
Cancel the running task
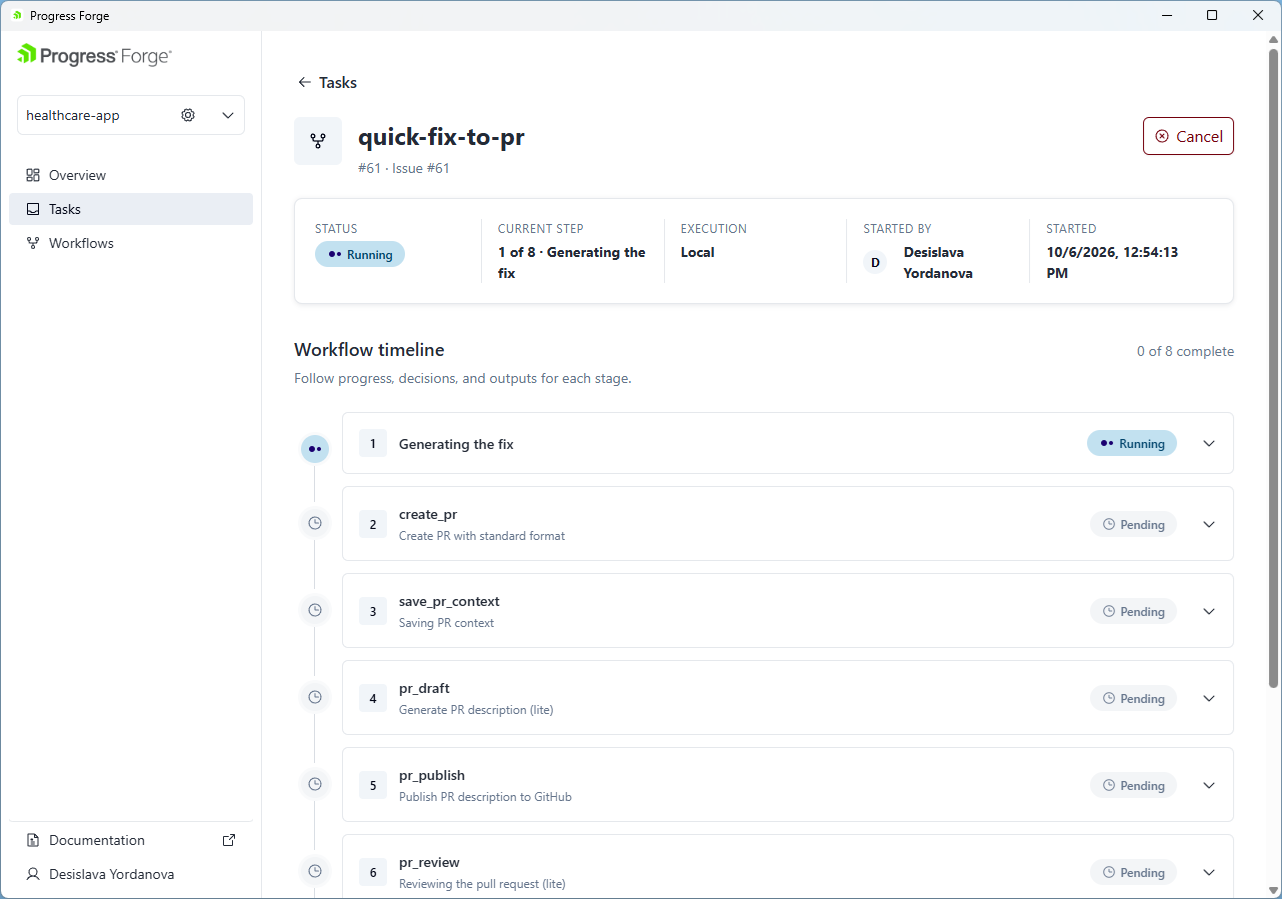(1188, 136)
